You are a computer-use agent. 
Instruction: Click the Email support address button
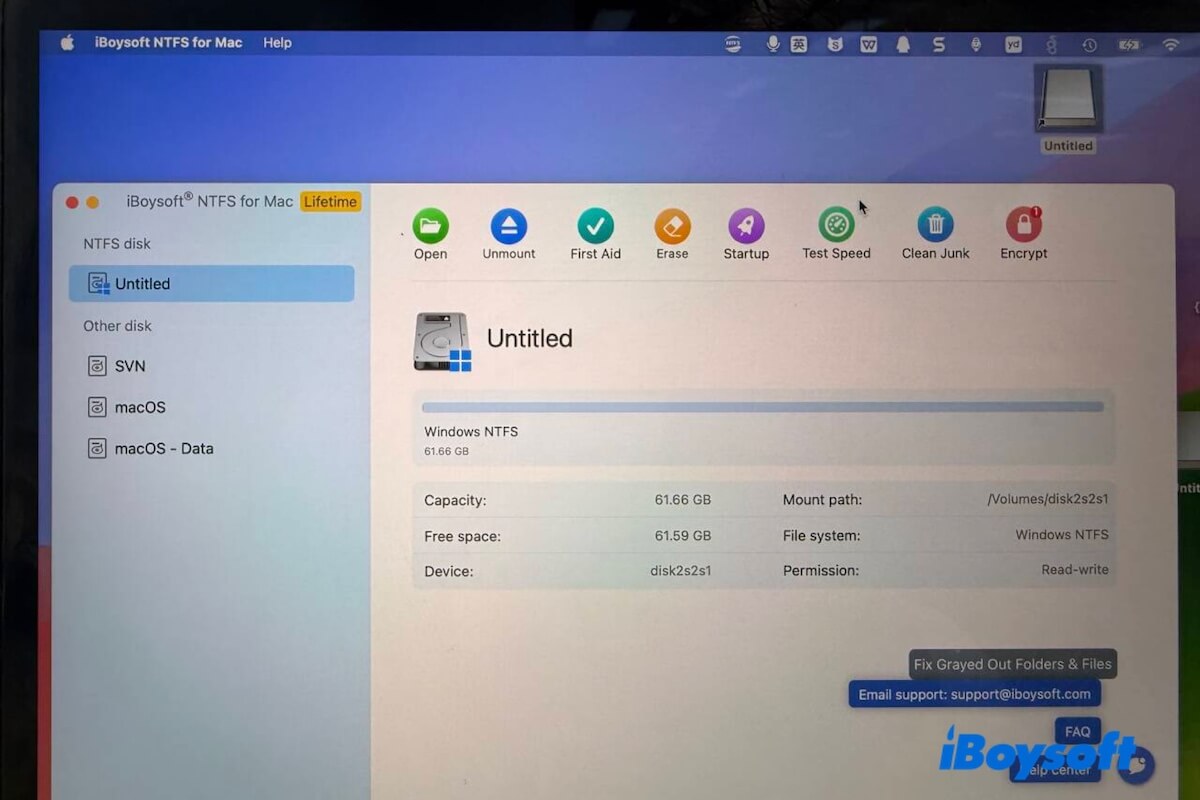point(975,694)
